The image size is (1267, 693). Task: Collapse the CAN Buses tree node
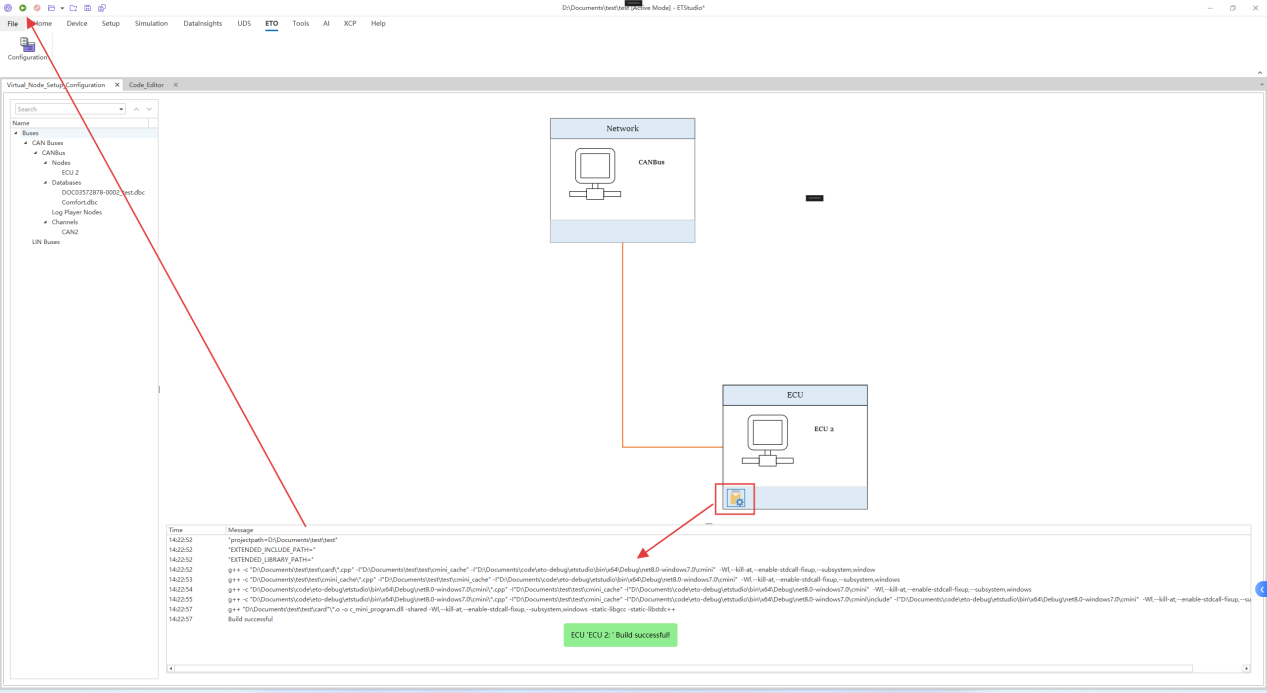coord(26,143)
